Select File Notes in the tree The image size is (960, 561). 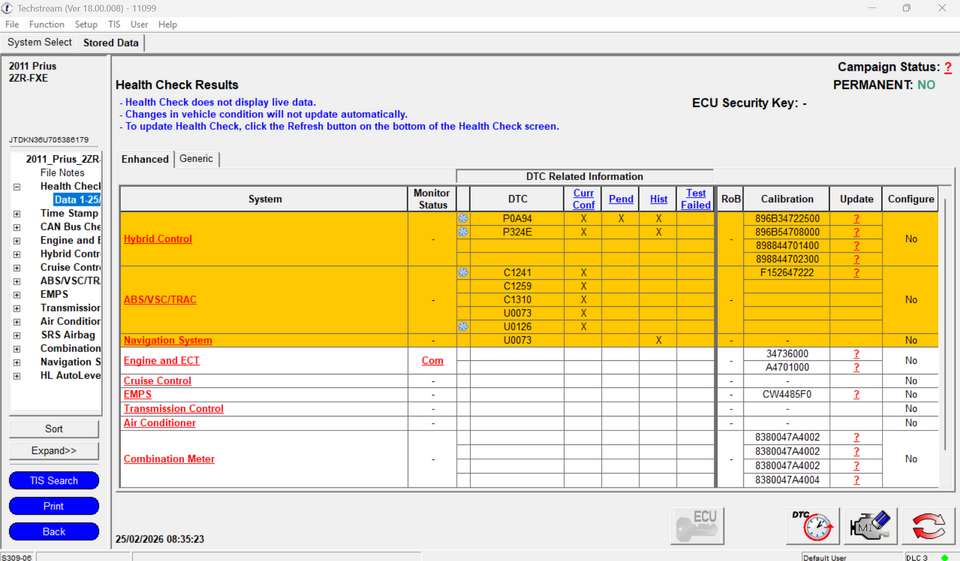click(x=62, y=173)
